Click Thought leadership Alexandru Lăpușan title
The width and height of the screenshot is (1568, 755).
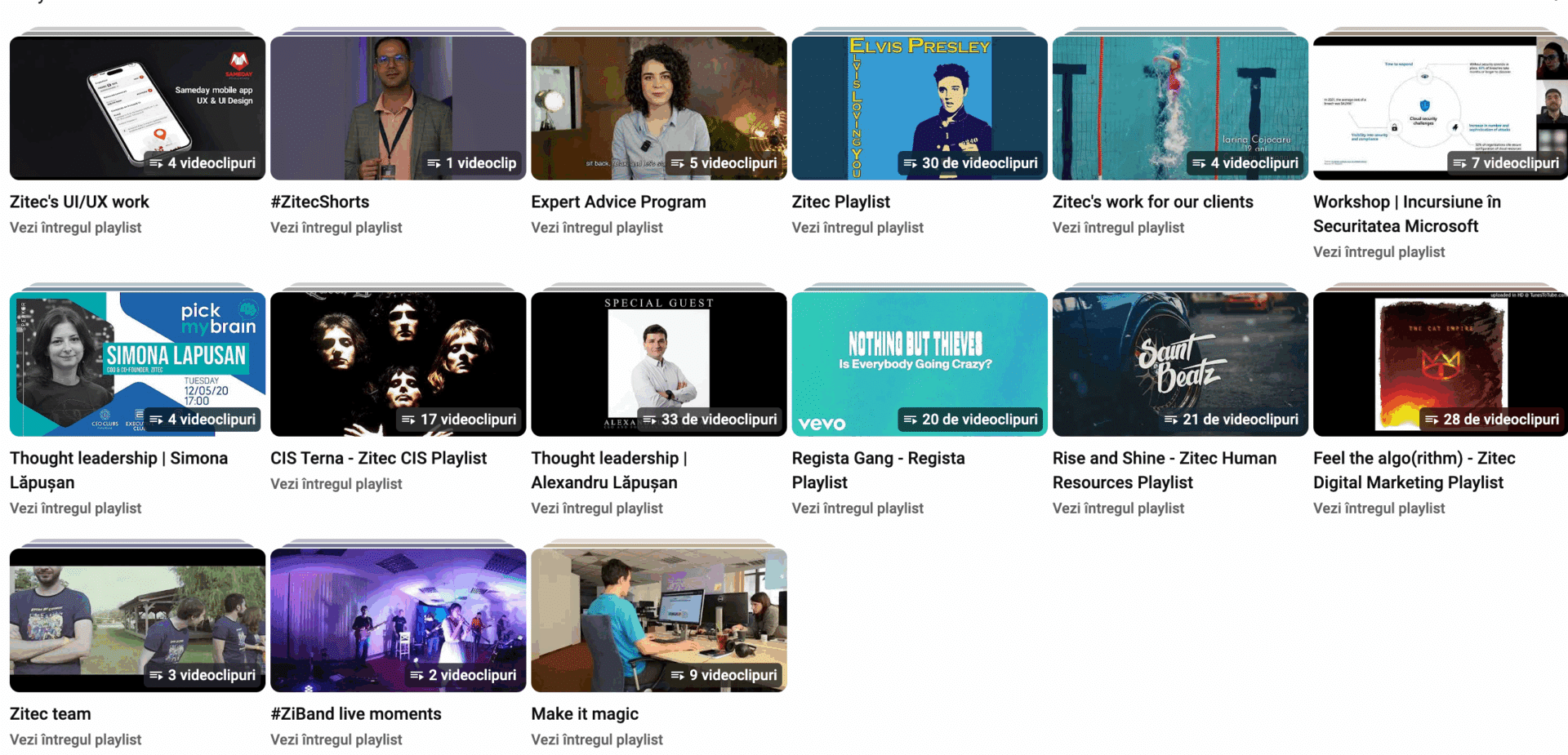point(608,470)
